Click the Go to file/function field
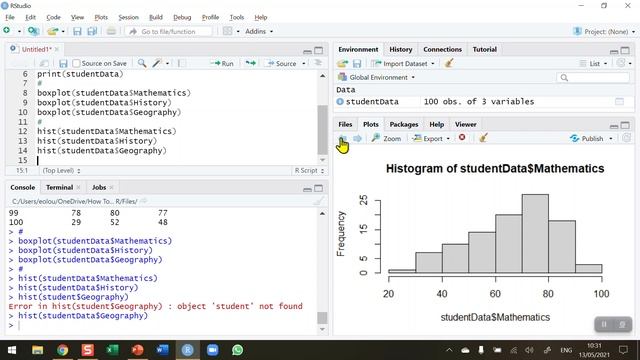Screen dimensions: 640x360 pos(169,31)
